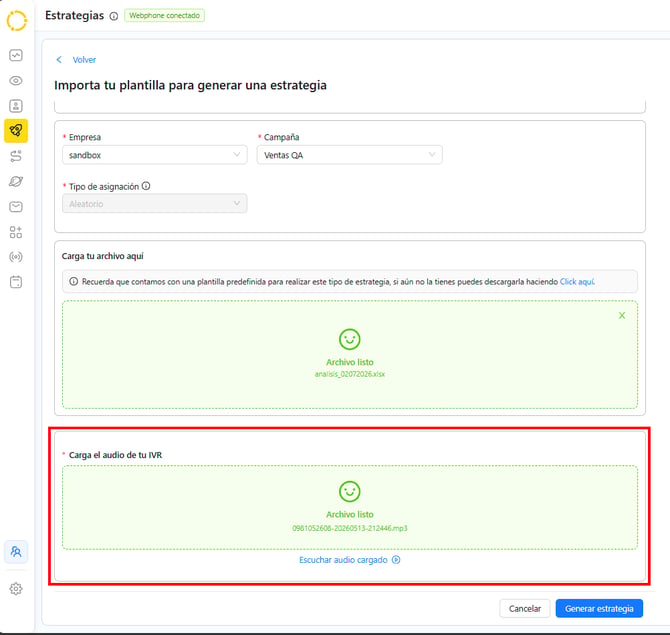Open the apps grid plus icon in sidebar

[16, 232]
